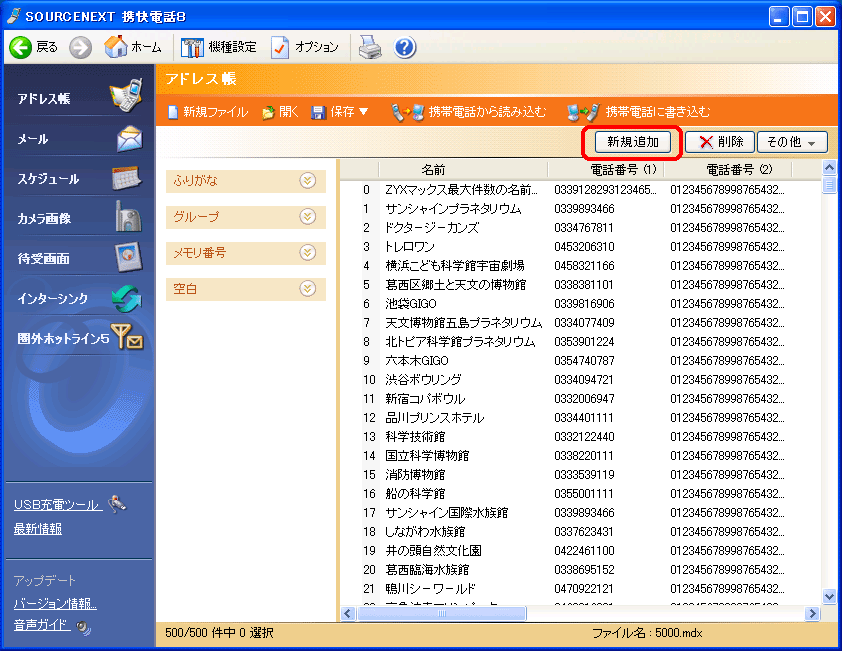Screen dimensions: 842x651
Task: Click 保存 save disk item
Action: (333, 112)
